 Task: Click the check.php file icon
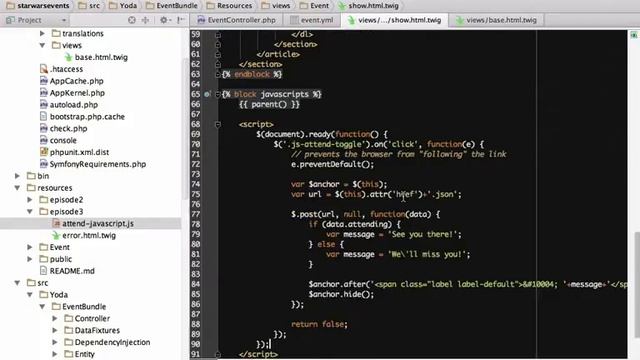[44, 128]
